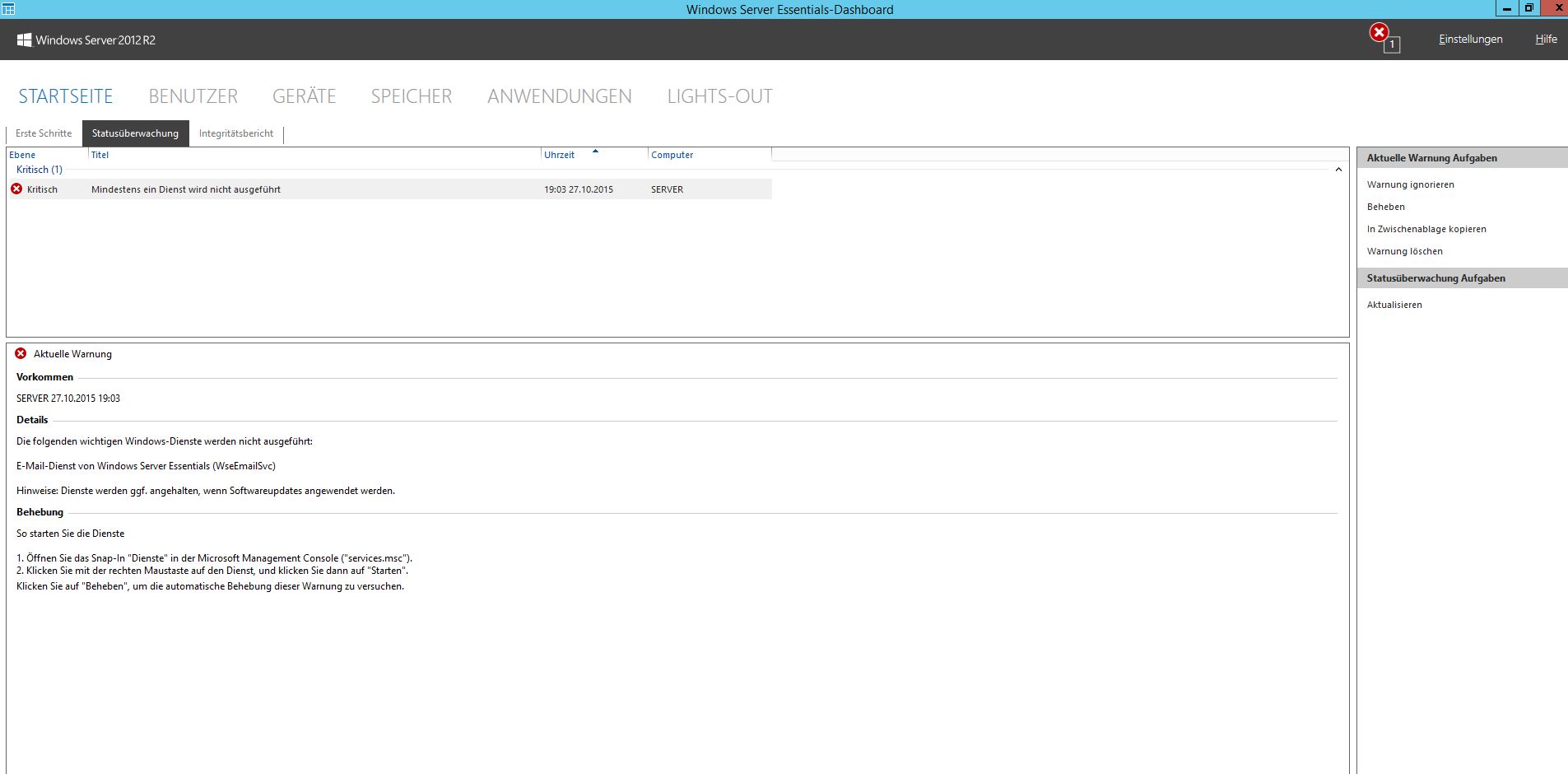Restore down the dashboard window

[x=1528, y=8]
